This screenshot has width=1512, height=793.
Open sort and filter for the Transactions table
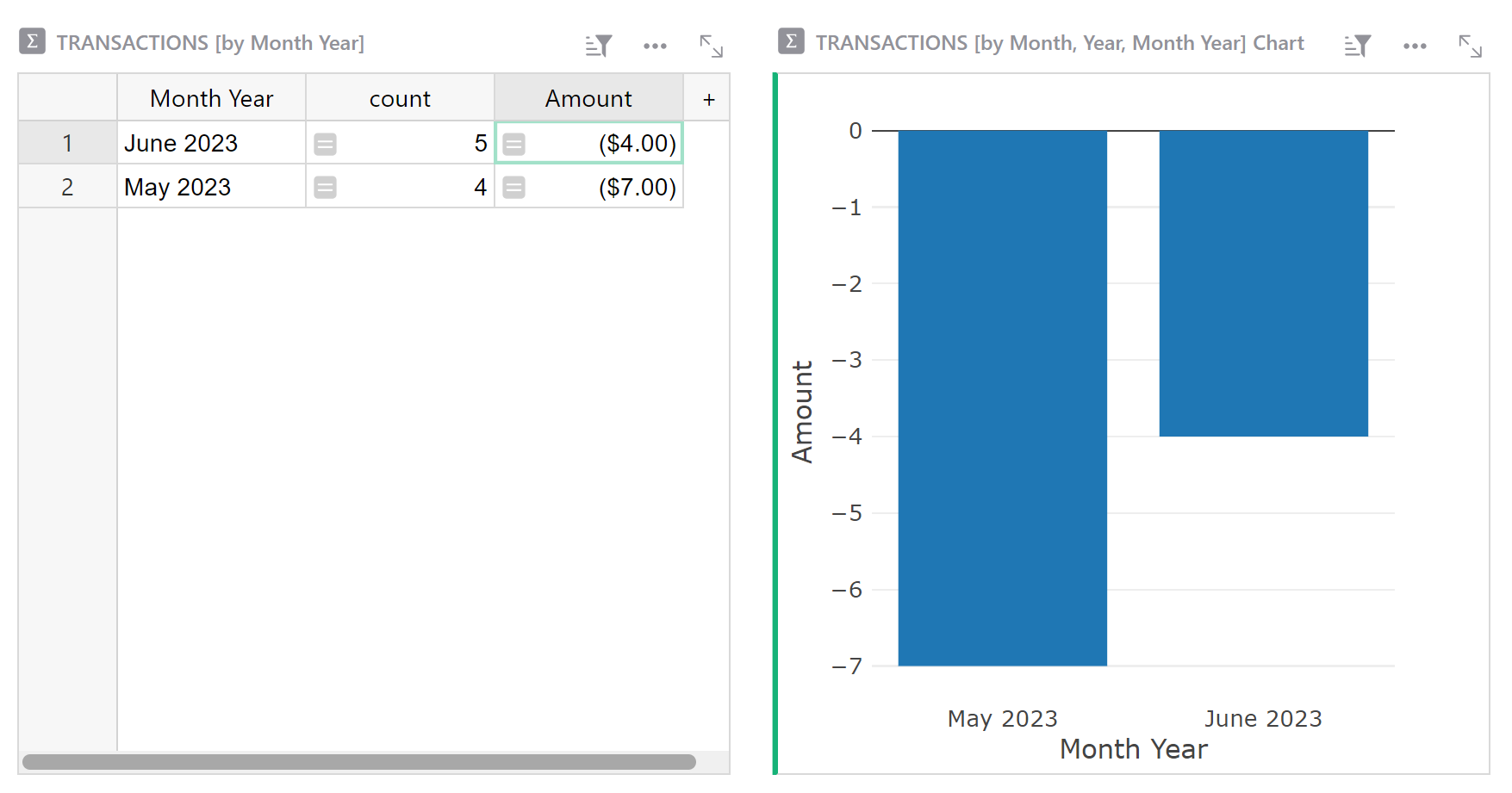click(598, 46)
